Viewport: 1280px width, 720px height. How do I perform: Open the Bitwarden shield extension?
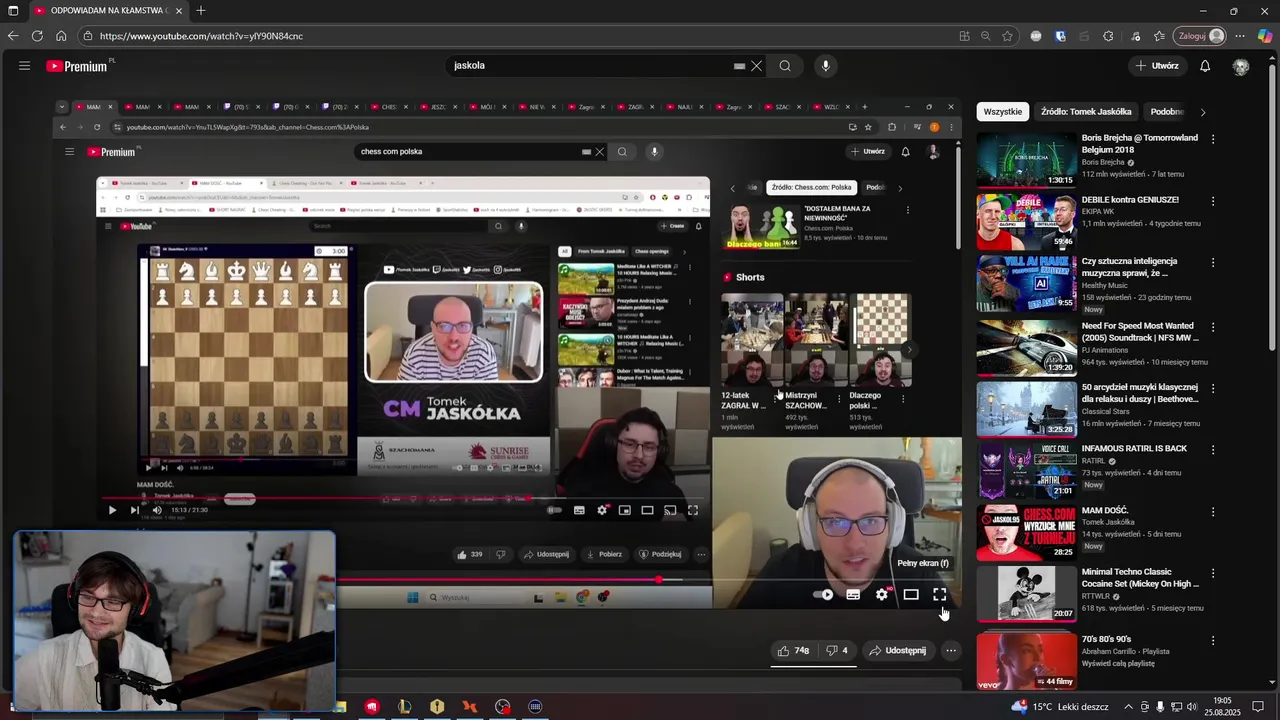pyautogui.click(x=1060, y=36)
